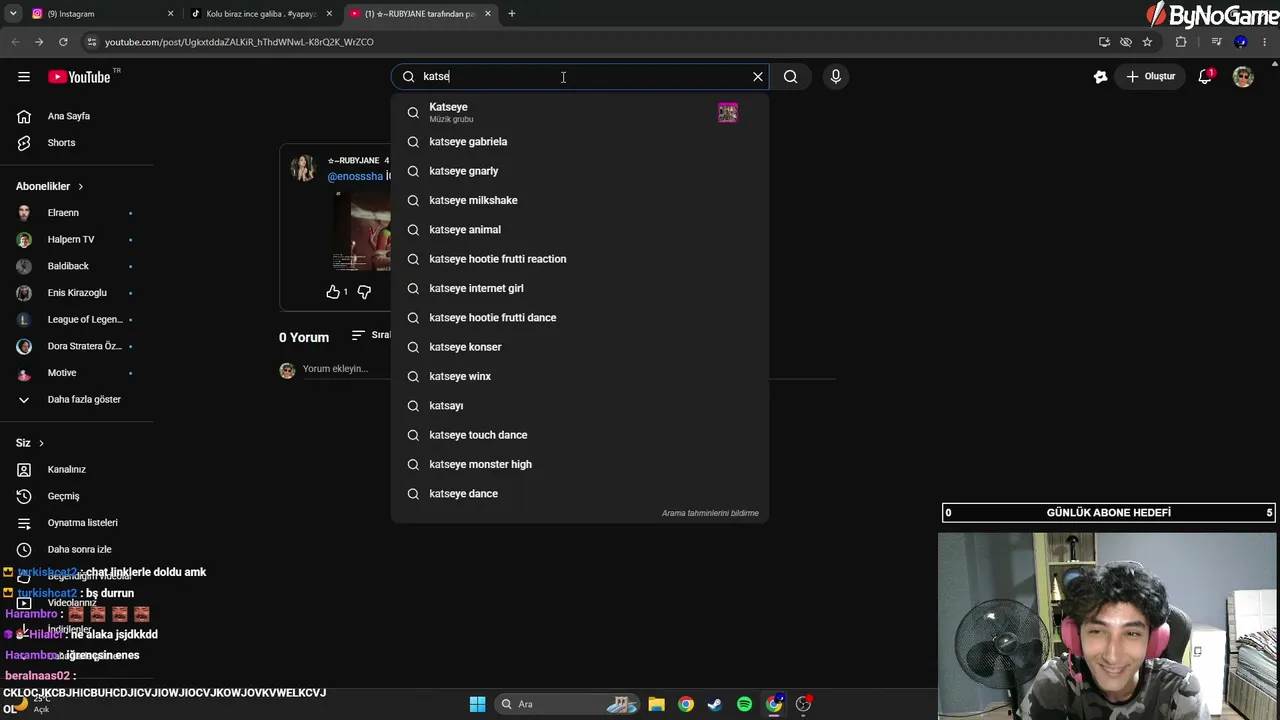Open the post image thumbnail
The width and height of the screenshot is (1280, 720).
pyautogui.click(x=362, y=231)
